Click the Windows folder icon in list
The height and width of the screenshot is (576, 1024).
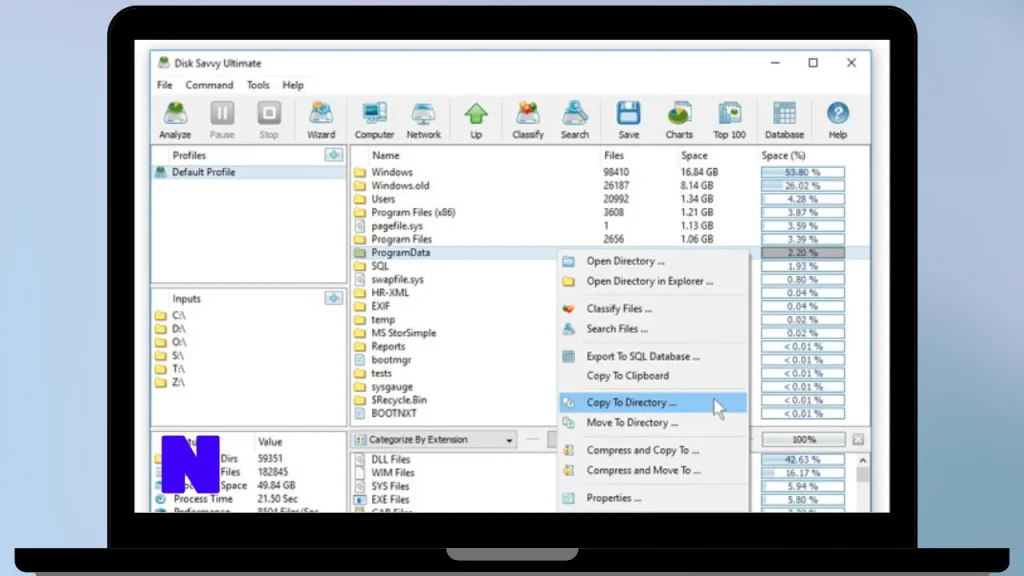point(360,172)
